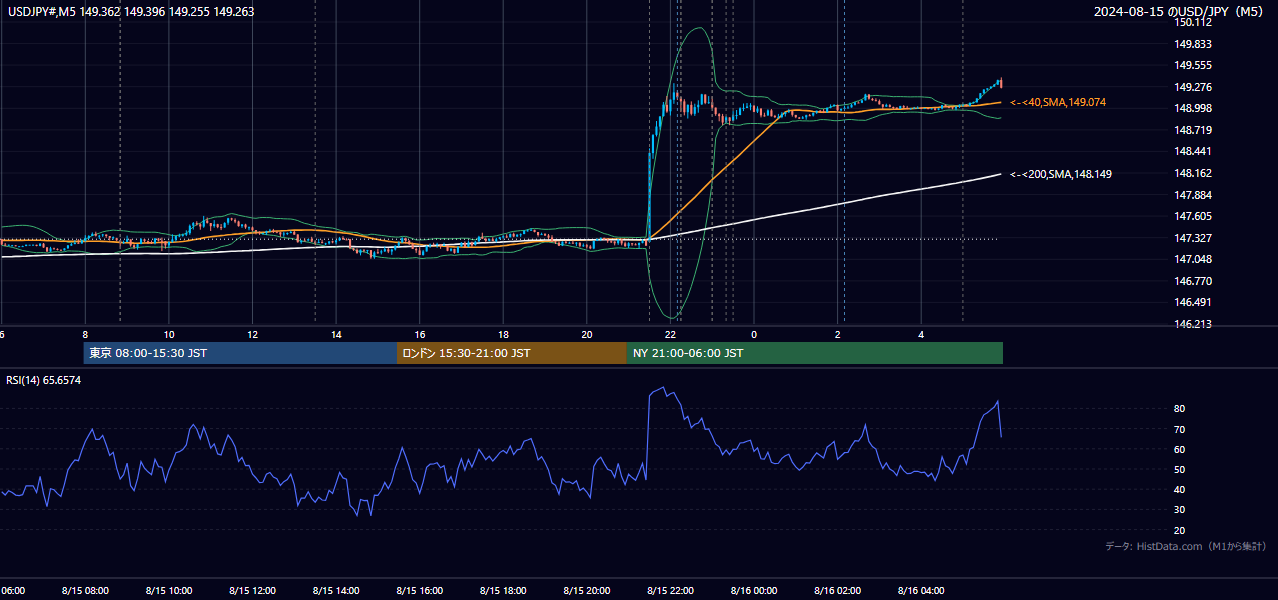Click price axis value 148.719

(x=1194, y=130)
